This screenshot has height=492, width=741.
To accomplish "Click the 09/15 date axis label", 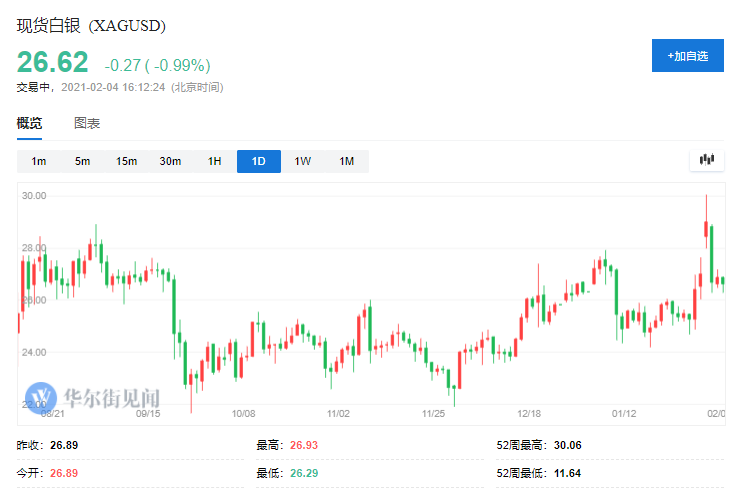I will tap(148, 412).
